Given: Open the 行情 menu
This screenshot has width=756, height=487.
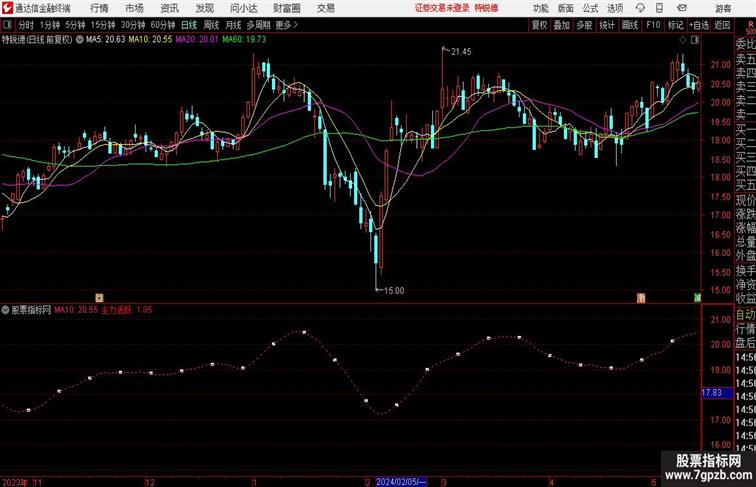Looking at the screenshot, I should point(99,8).
